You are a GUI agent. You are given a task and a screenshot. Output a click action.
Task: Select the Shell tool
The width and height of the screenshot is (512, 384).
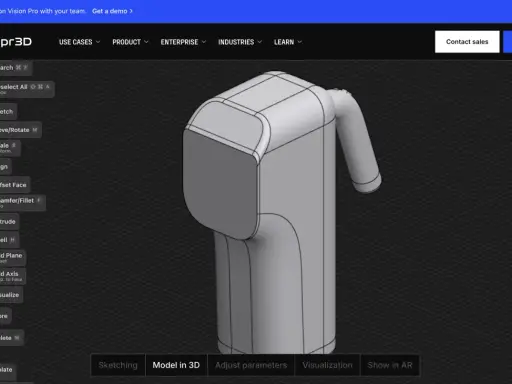pos(9,240)
